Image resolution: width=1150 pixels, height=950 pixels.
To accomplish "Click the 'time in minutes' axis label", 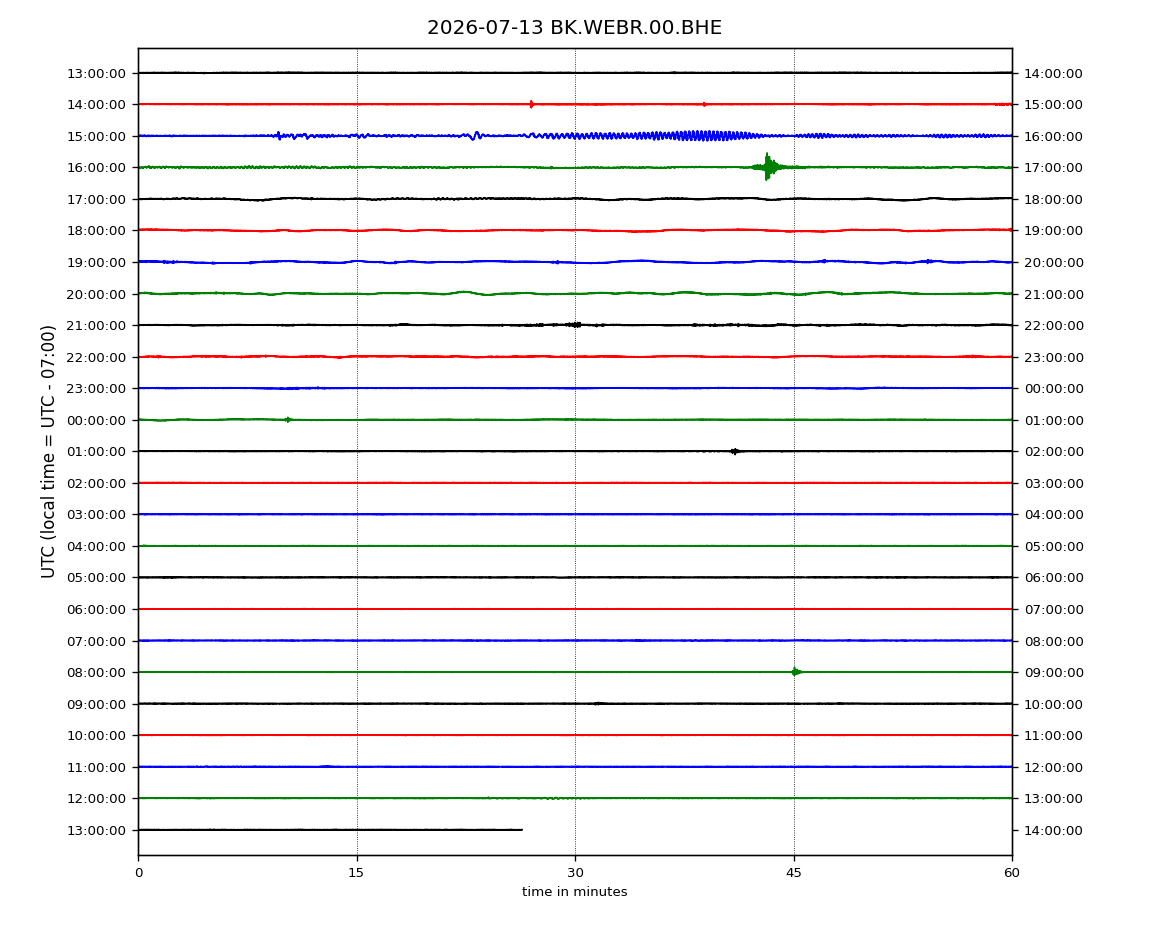I will [x=574, y=892].
